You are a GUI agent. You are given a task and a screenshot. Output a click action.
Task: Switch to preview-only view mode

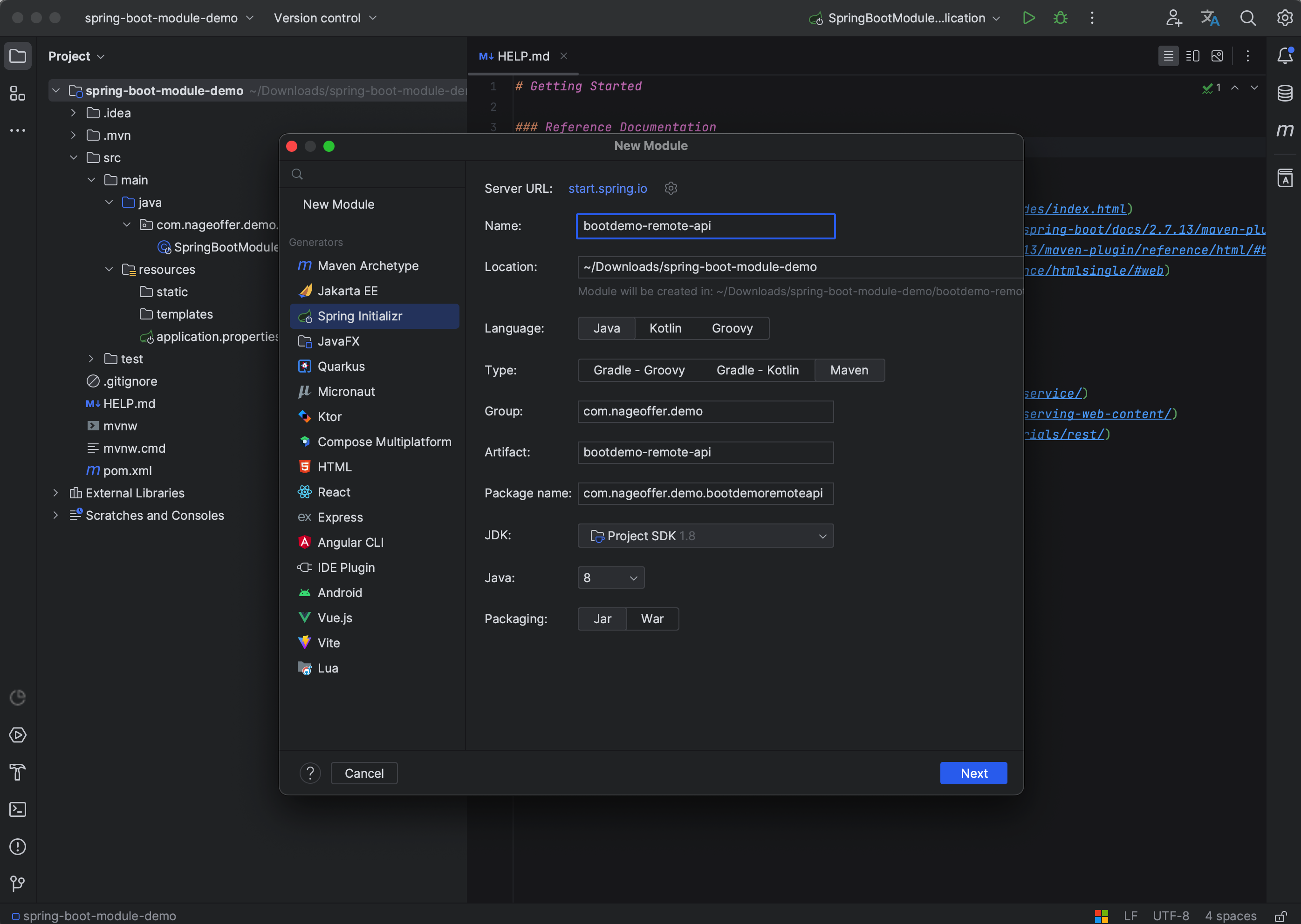point(1217,56)
